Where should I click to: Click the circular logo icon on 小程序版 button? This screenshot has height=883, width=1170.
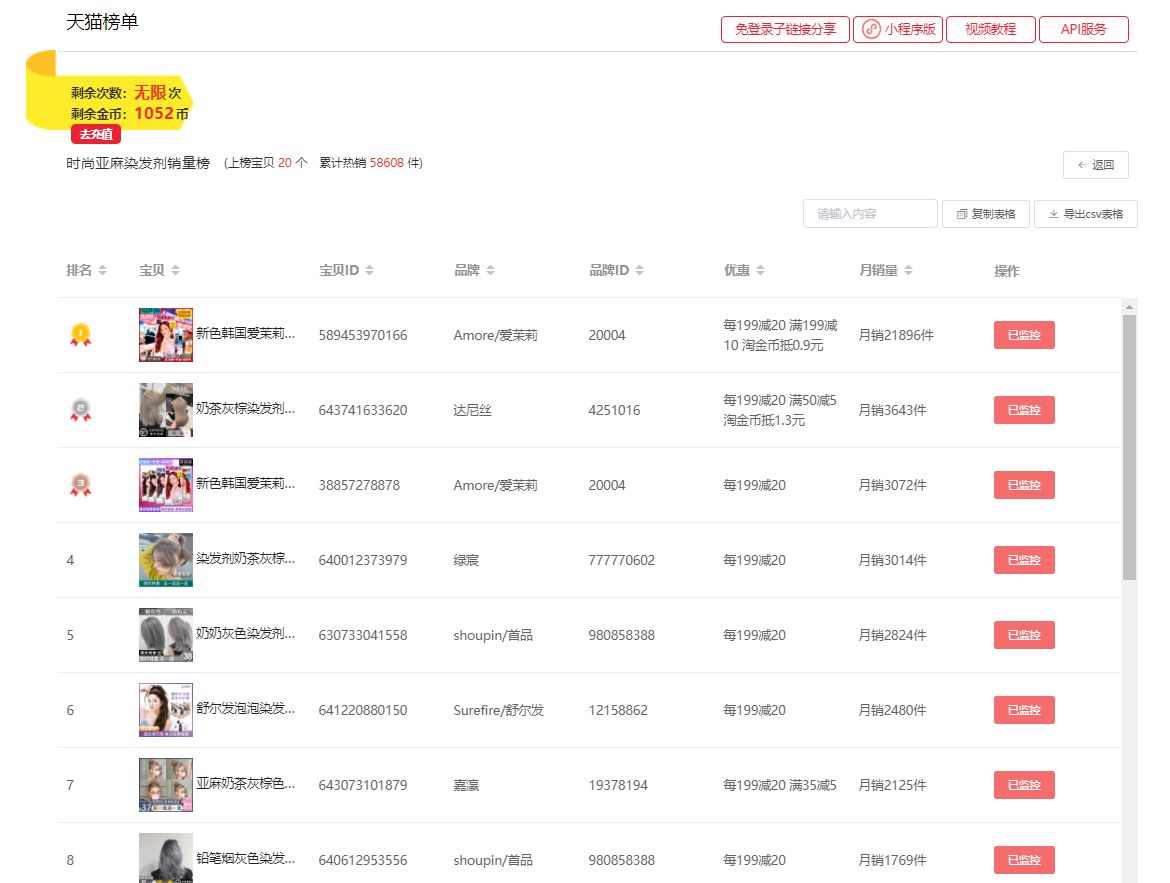tap(867, 30)
